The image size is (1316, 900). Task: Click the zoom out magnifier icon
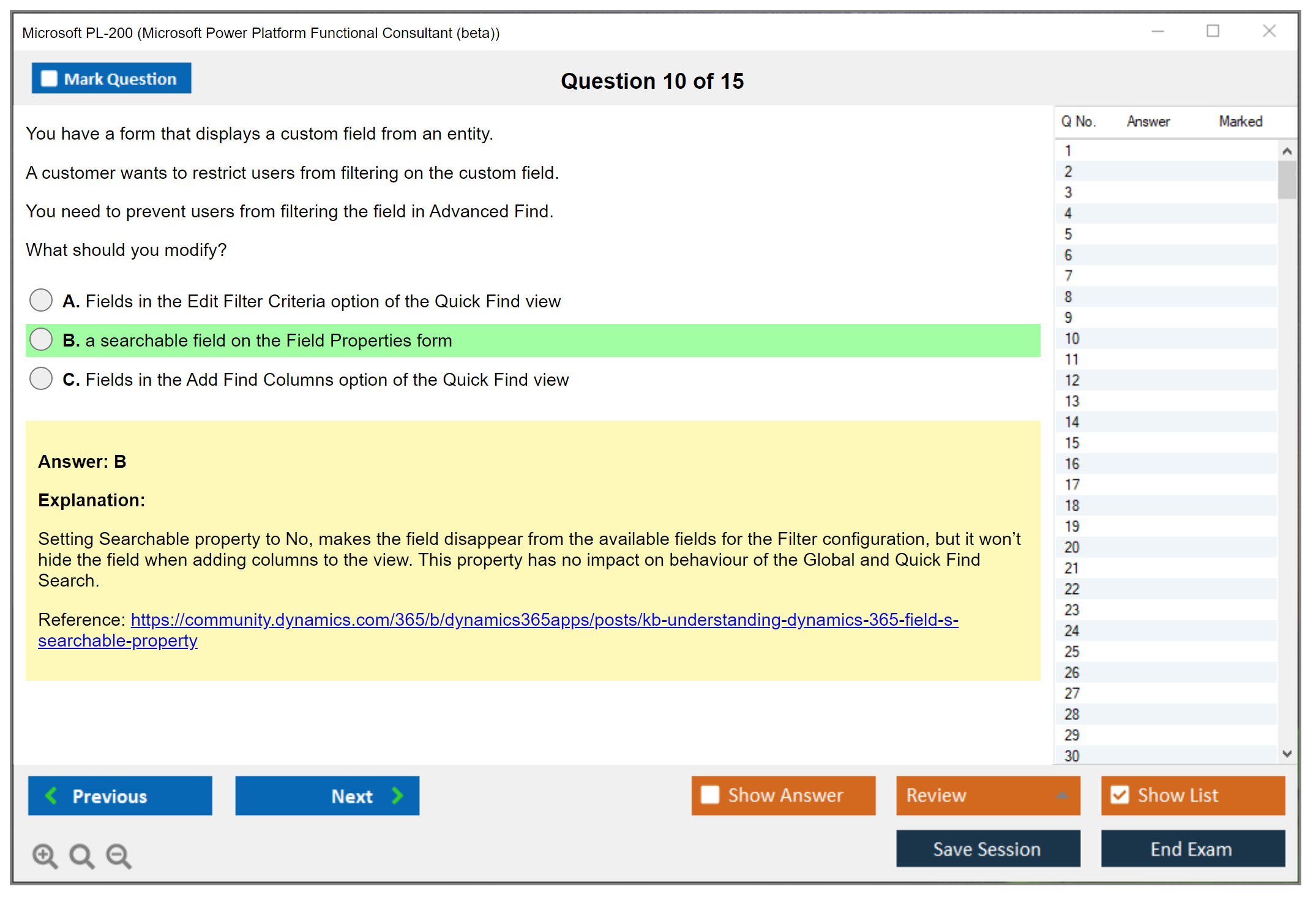coord(119,855)
